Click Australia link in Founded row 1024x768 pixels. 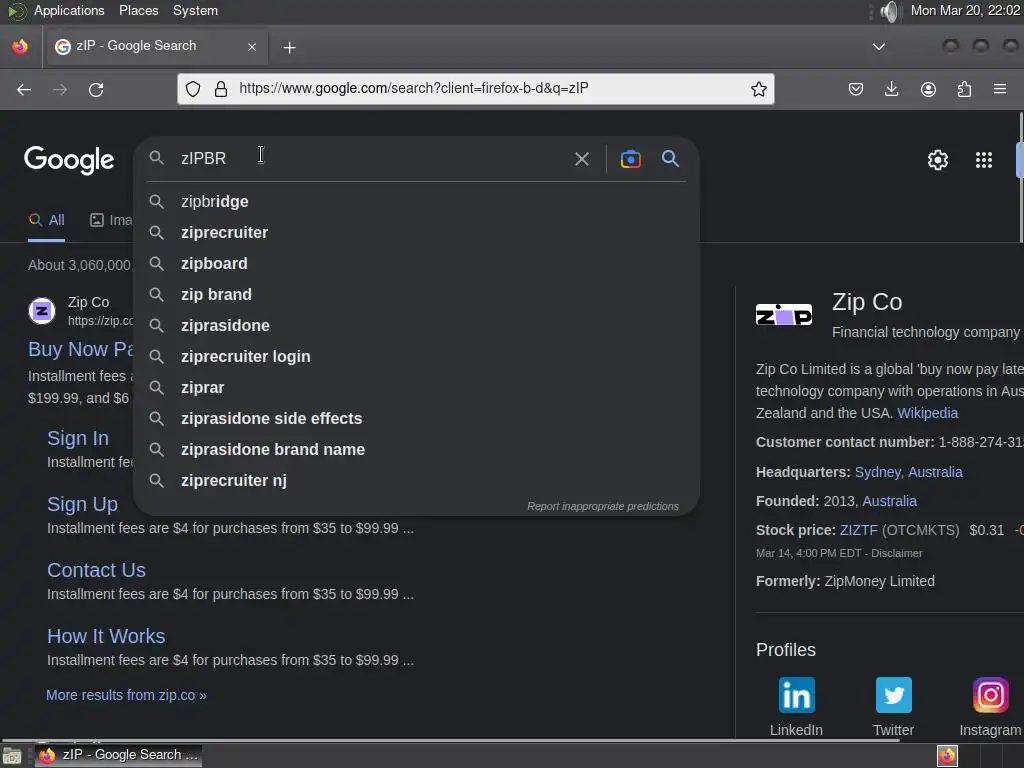click(889, 502)
